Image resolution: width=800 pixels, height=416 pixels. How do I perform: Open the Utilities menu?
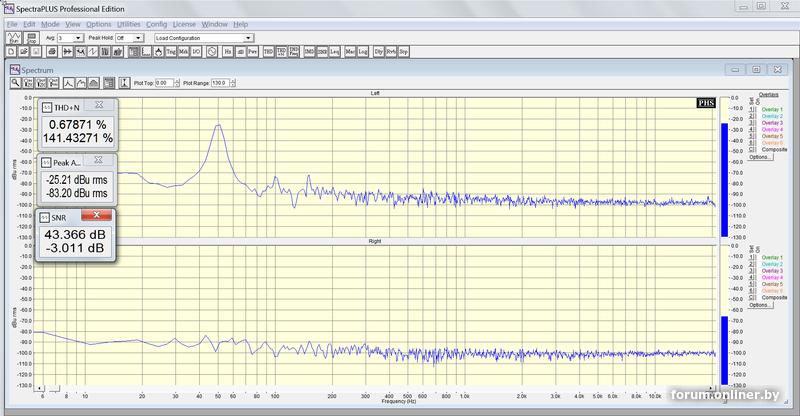pos(129,24)
